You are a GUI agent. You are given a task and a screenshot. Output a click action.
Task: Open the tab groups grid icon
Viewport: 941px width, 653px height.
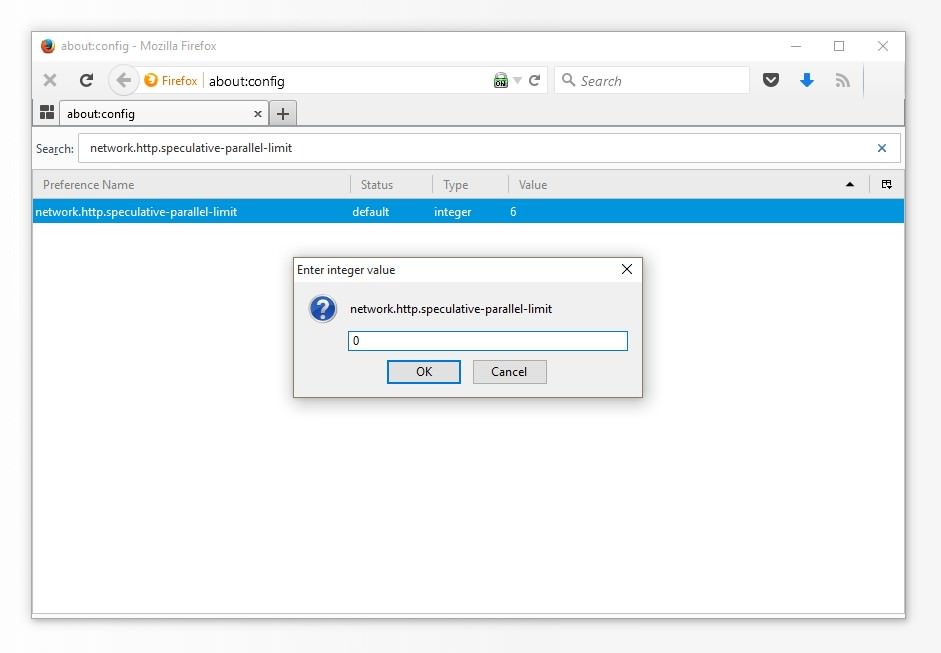[47, 113]
